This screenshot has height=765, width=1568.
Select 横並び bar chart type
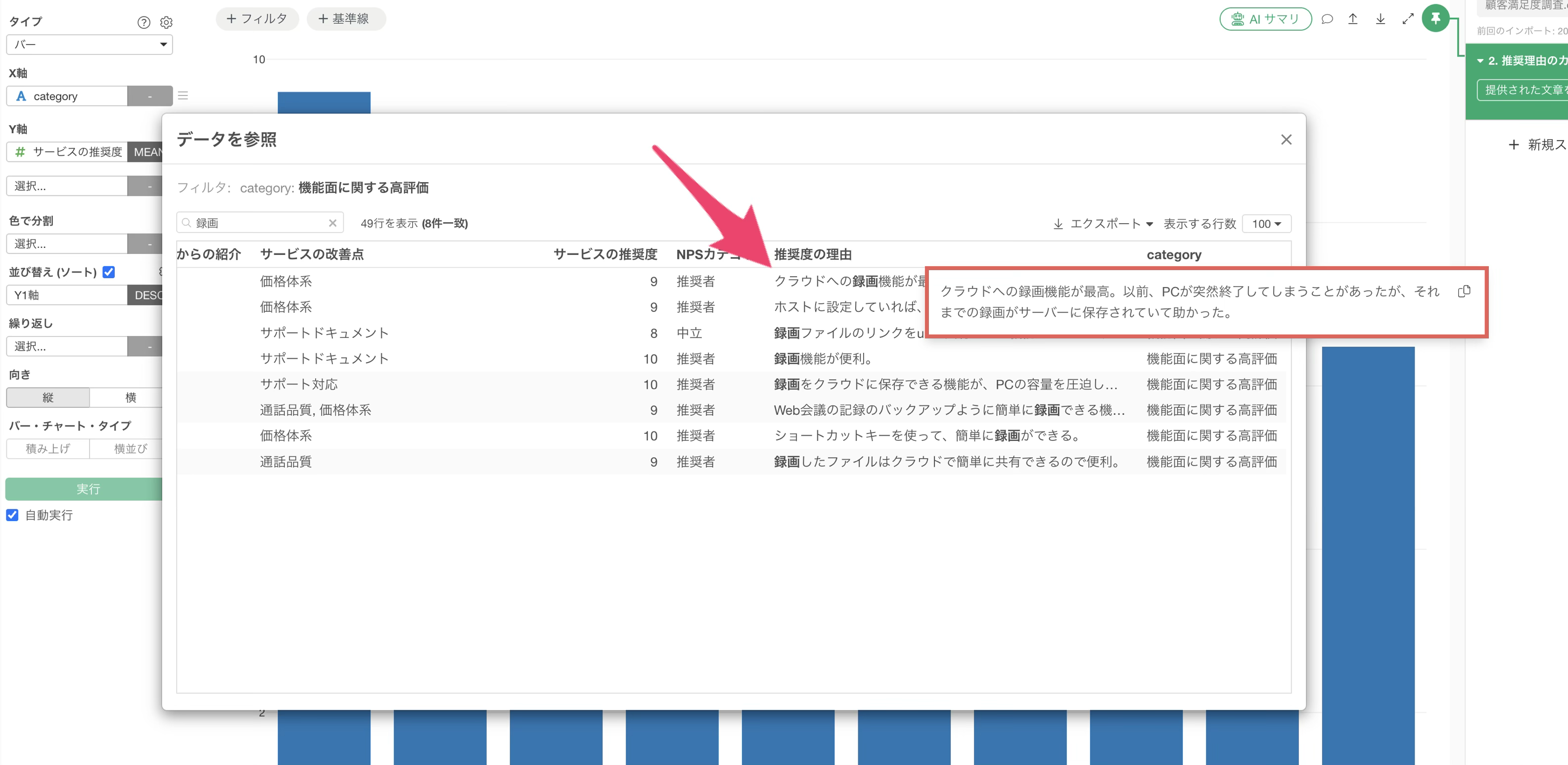[x=126, y=448]
